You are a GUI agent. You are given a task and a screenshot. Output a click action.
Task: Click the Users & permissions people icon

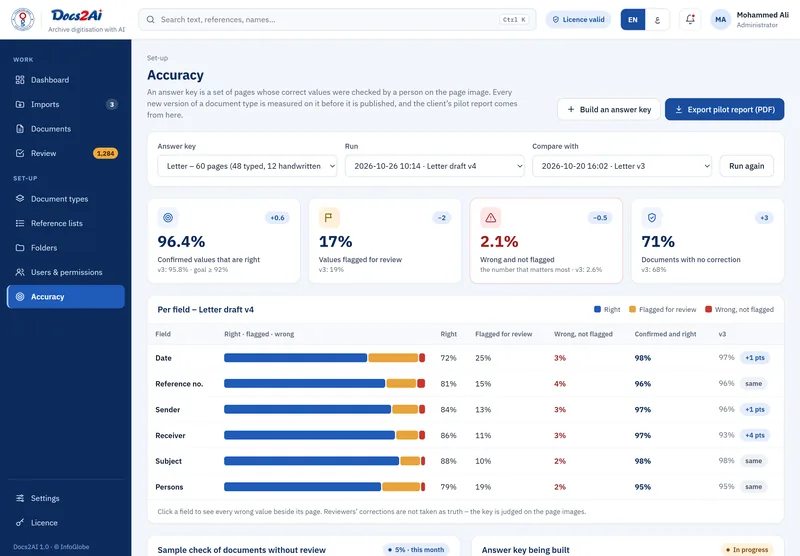tap(20, 272)
